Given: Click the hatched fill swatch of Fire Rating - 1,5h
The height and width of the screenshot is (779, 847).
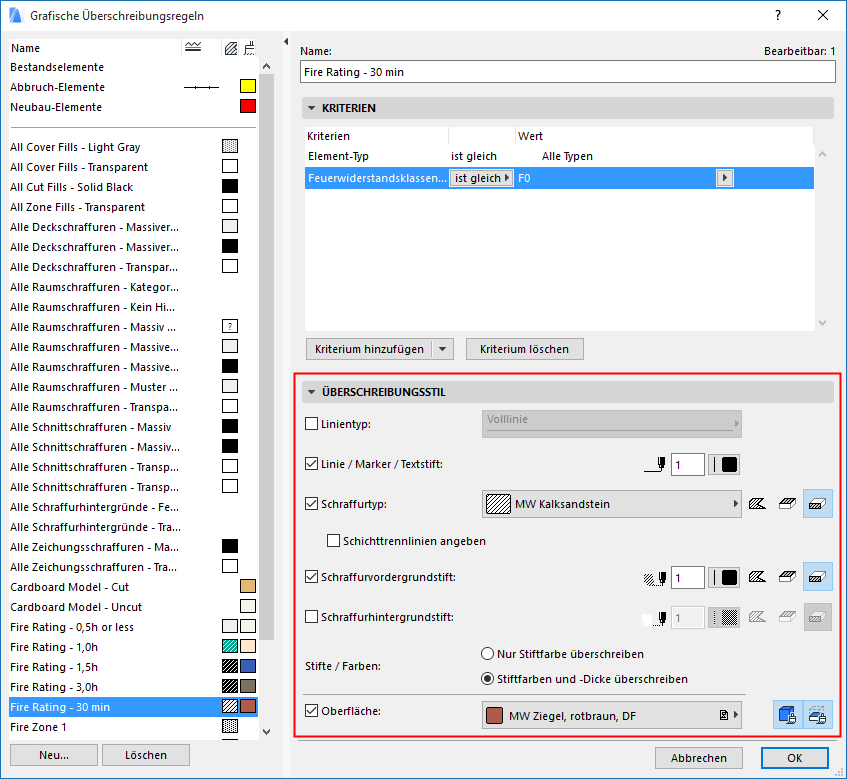Looking at the screenshot, I should tap(230, 667).
